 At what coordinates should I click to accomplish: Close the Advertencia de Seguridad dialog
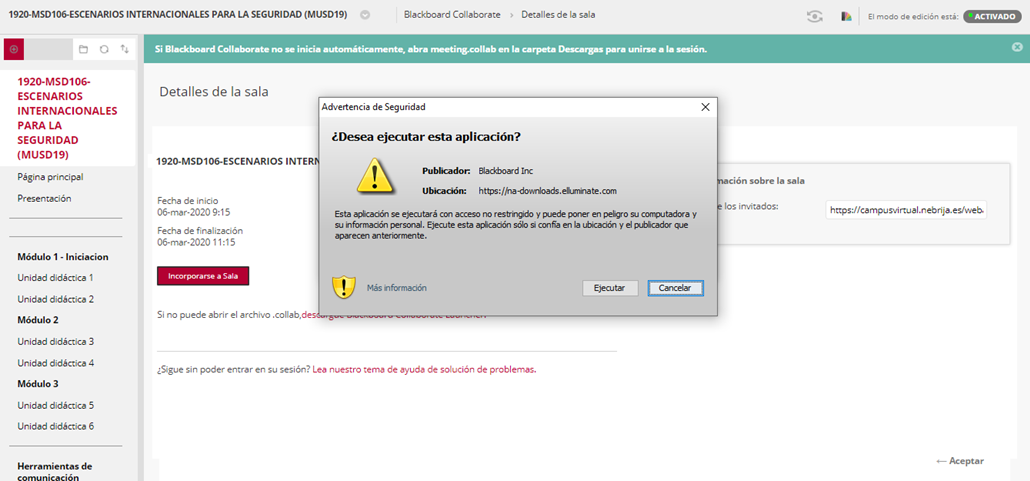705,106
